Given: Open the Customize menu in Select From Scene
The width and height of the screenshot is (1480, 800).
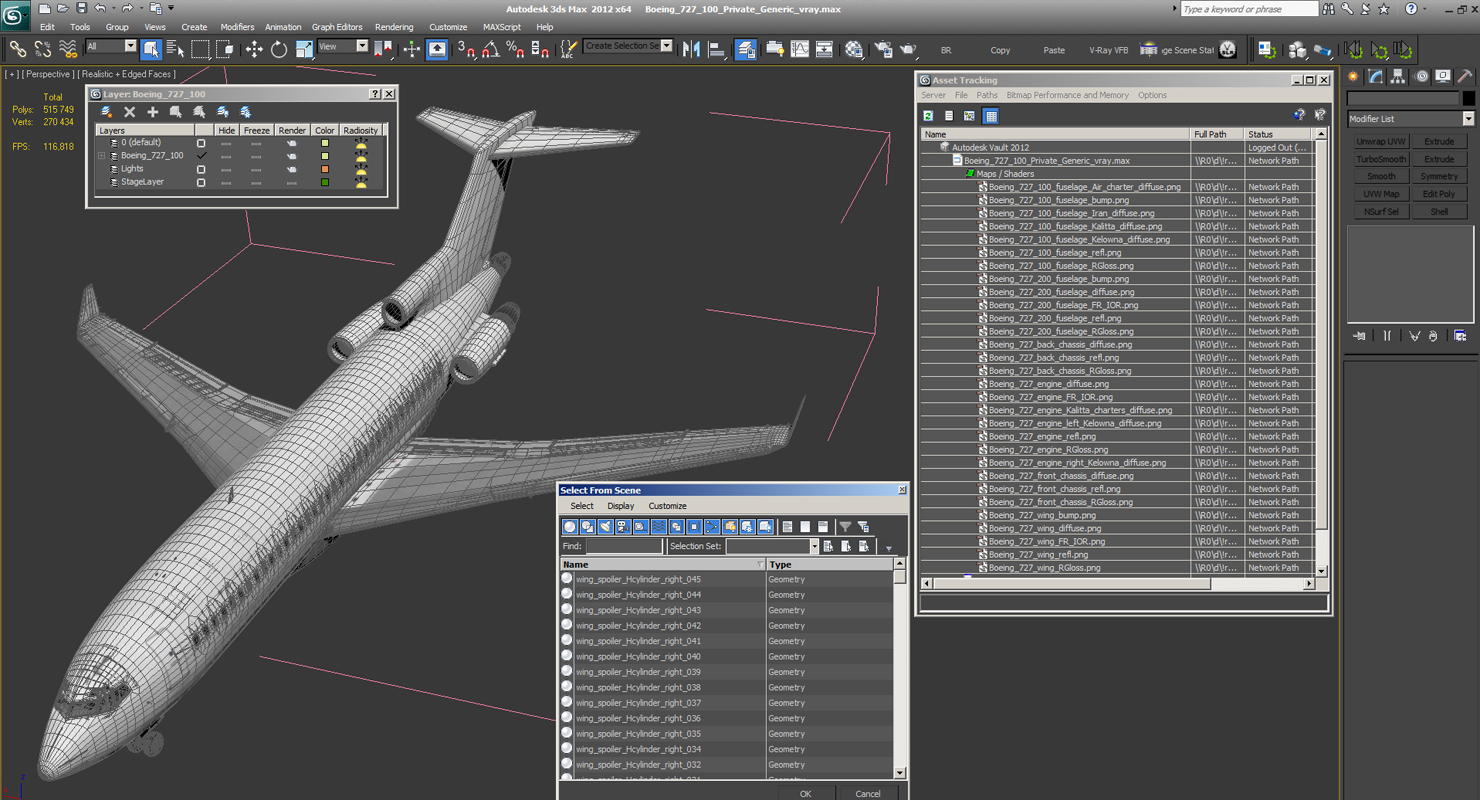Looking at the screenshot, I should point(667,506).
